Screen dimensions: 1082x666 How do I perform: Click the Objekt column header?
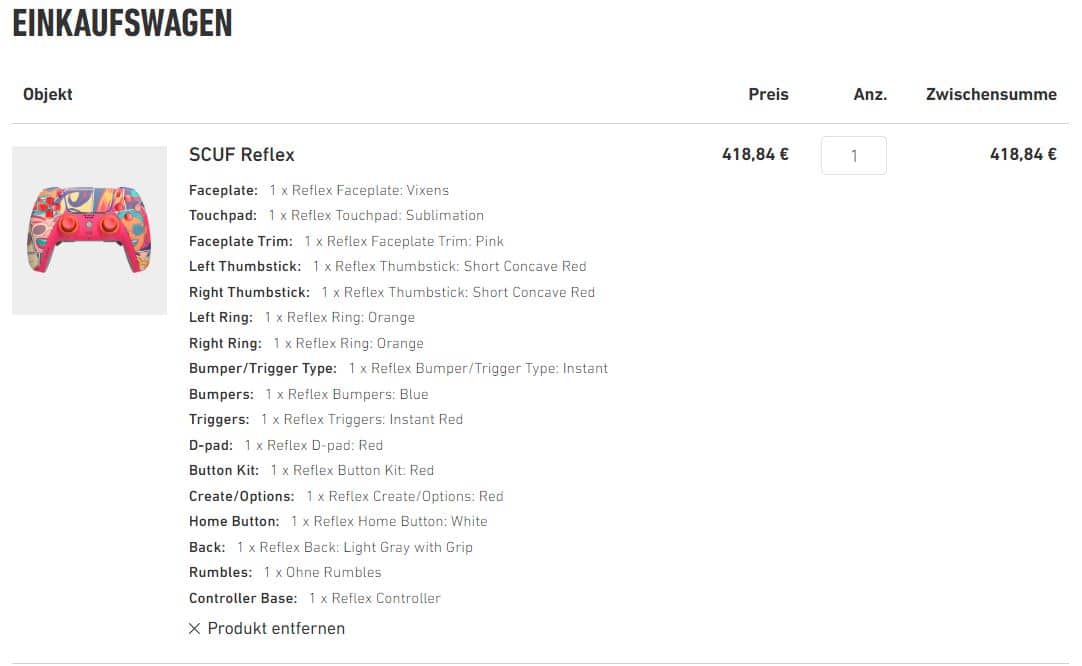click(48, 95)
